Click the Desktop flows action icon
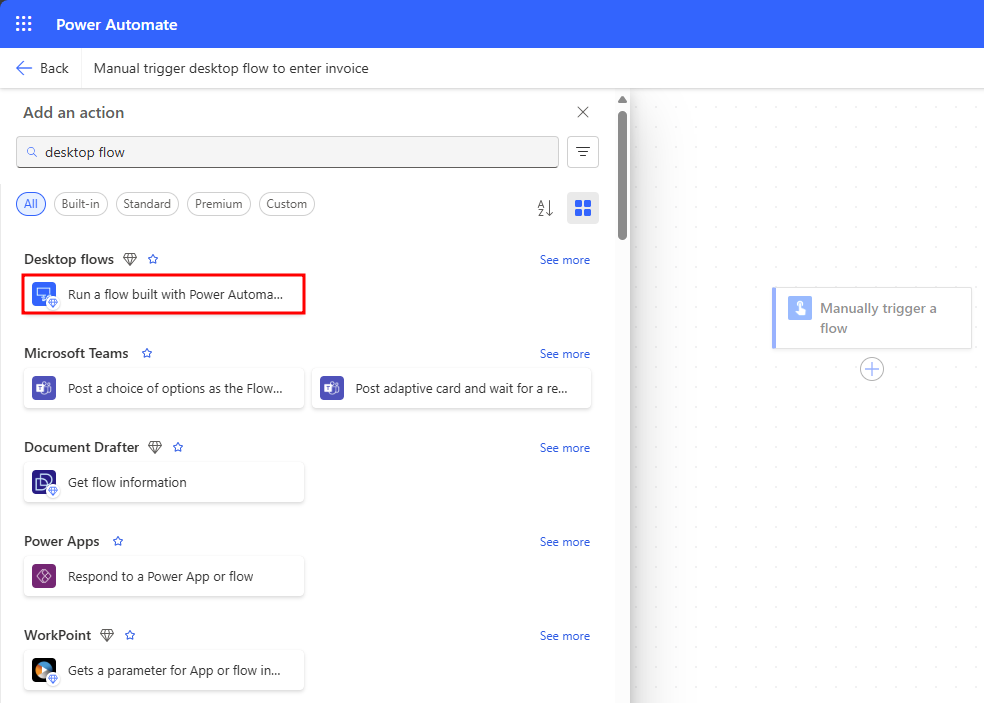This screenshot has height=703, width=984. (44, 294)
